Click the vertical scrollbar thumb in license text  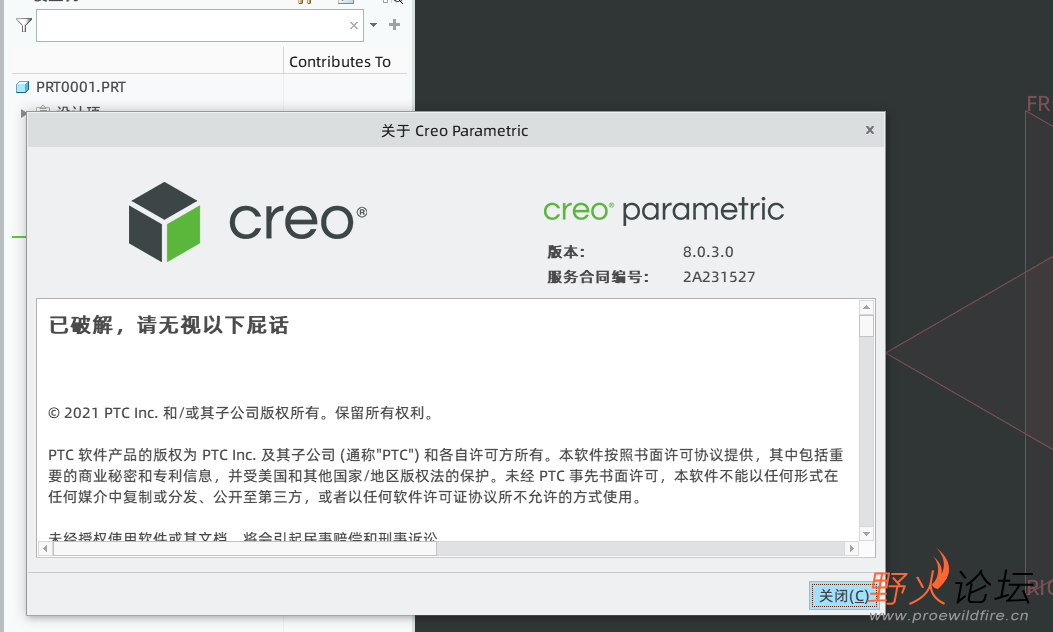point(866,326)
